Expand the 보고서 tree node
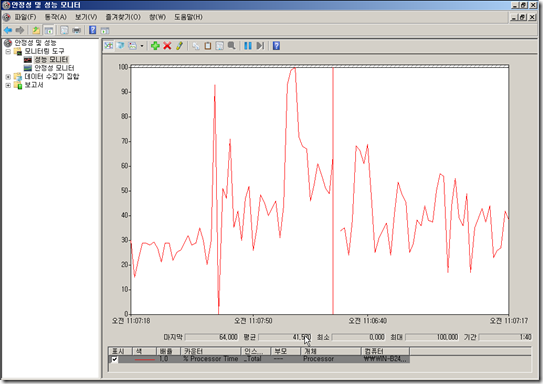Screen dimensions: 543x384 8,85
